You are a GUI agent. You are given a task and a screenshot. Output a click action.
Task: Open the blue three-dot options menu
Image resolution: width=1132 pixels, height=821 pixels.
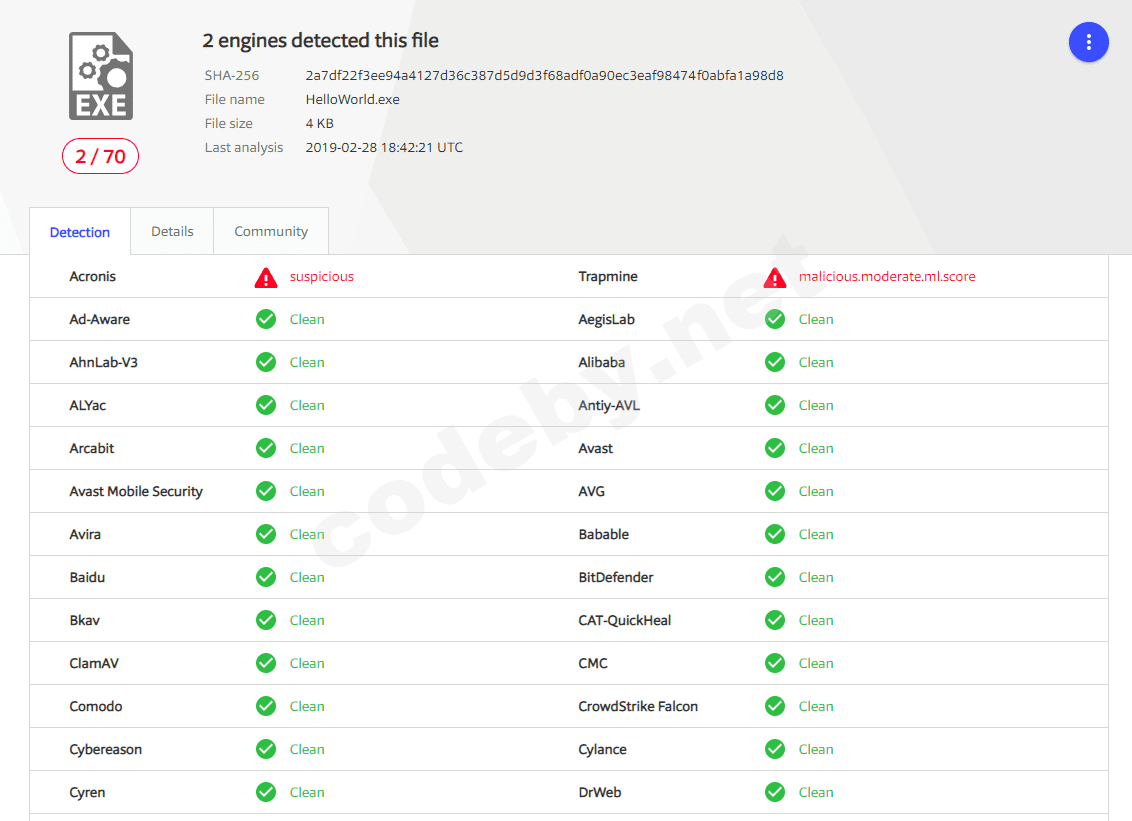[1088, 42]
